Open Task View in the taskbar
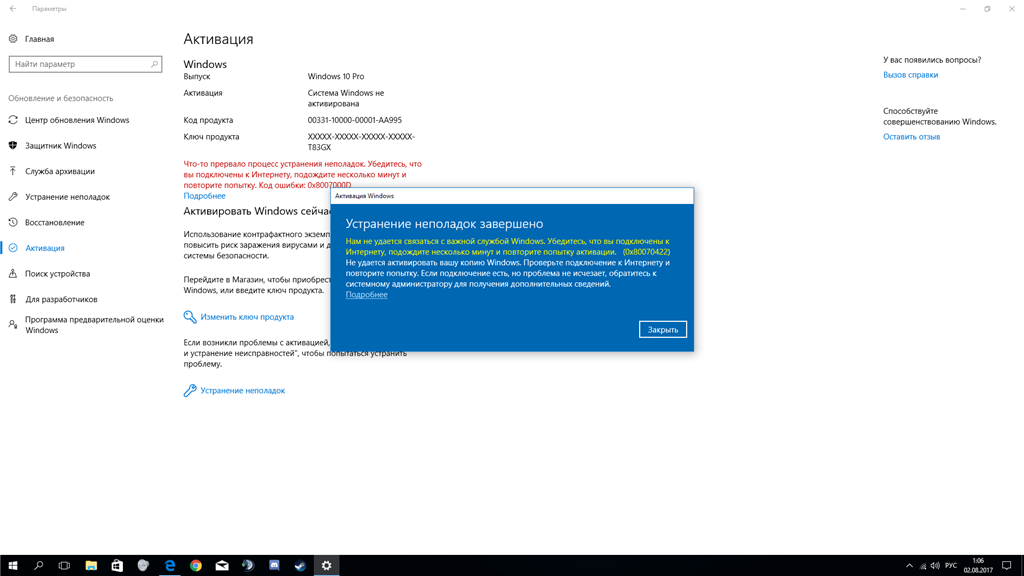Viewport: 1024px width, 576px height. 64,566
